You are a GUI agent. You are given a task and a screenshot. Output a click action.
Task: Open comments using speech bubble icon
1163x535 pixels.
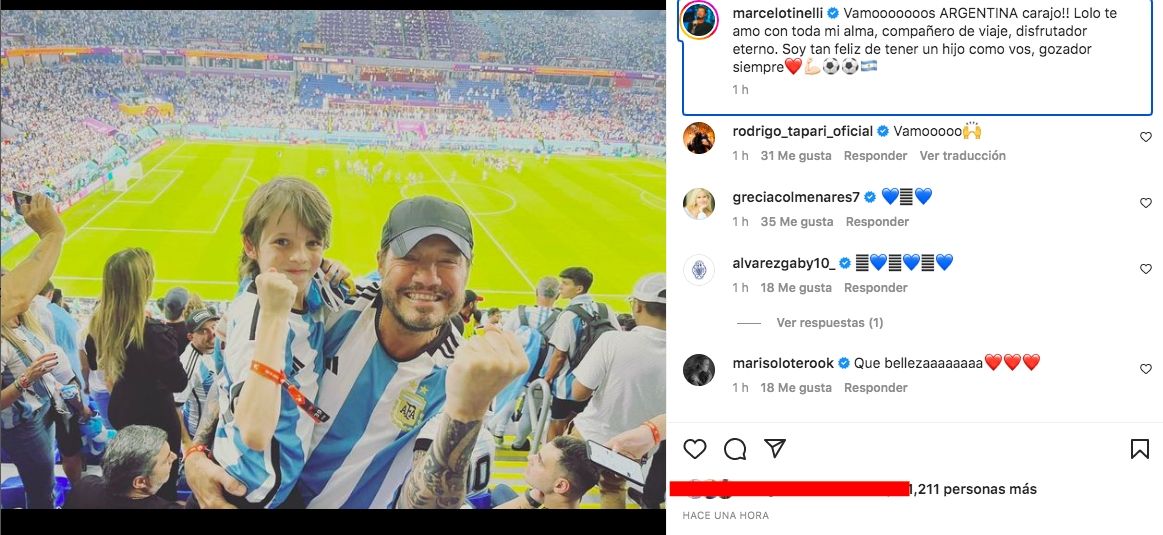(x=735, y=449)
